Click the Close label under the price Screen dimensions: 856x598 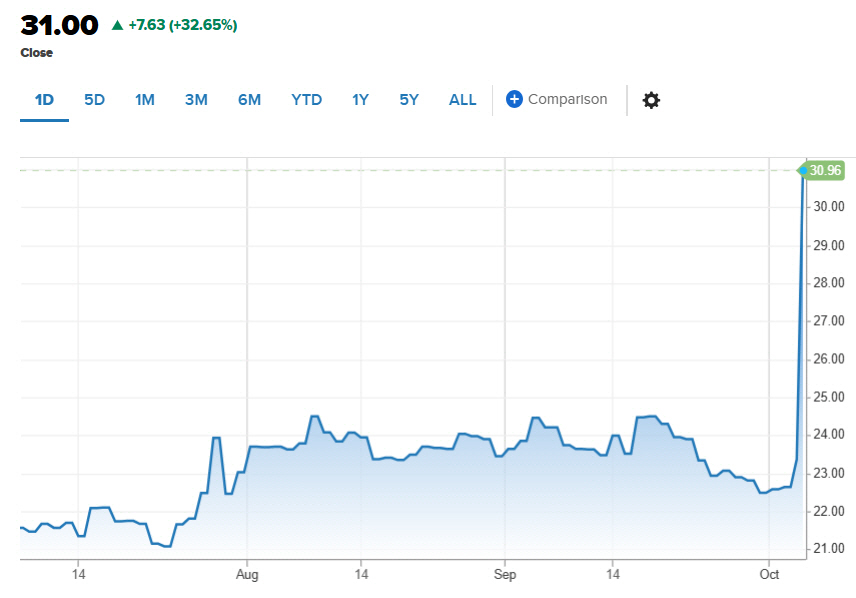point(37,53)
